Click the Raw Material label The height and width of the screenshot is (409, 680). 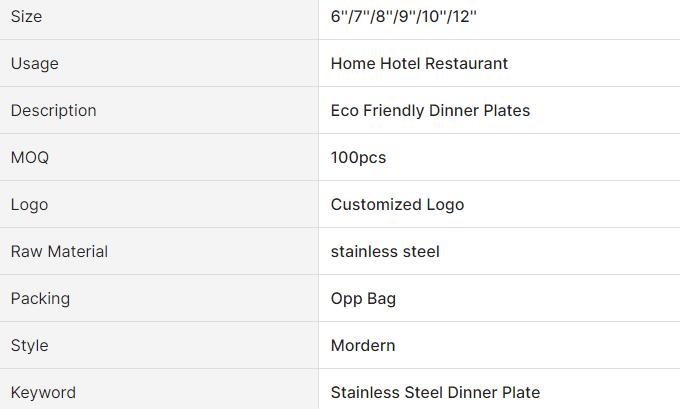pos(59,252)
